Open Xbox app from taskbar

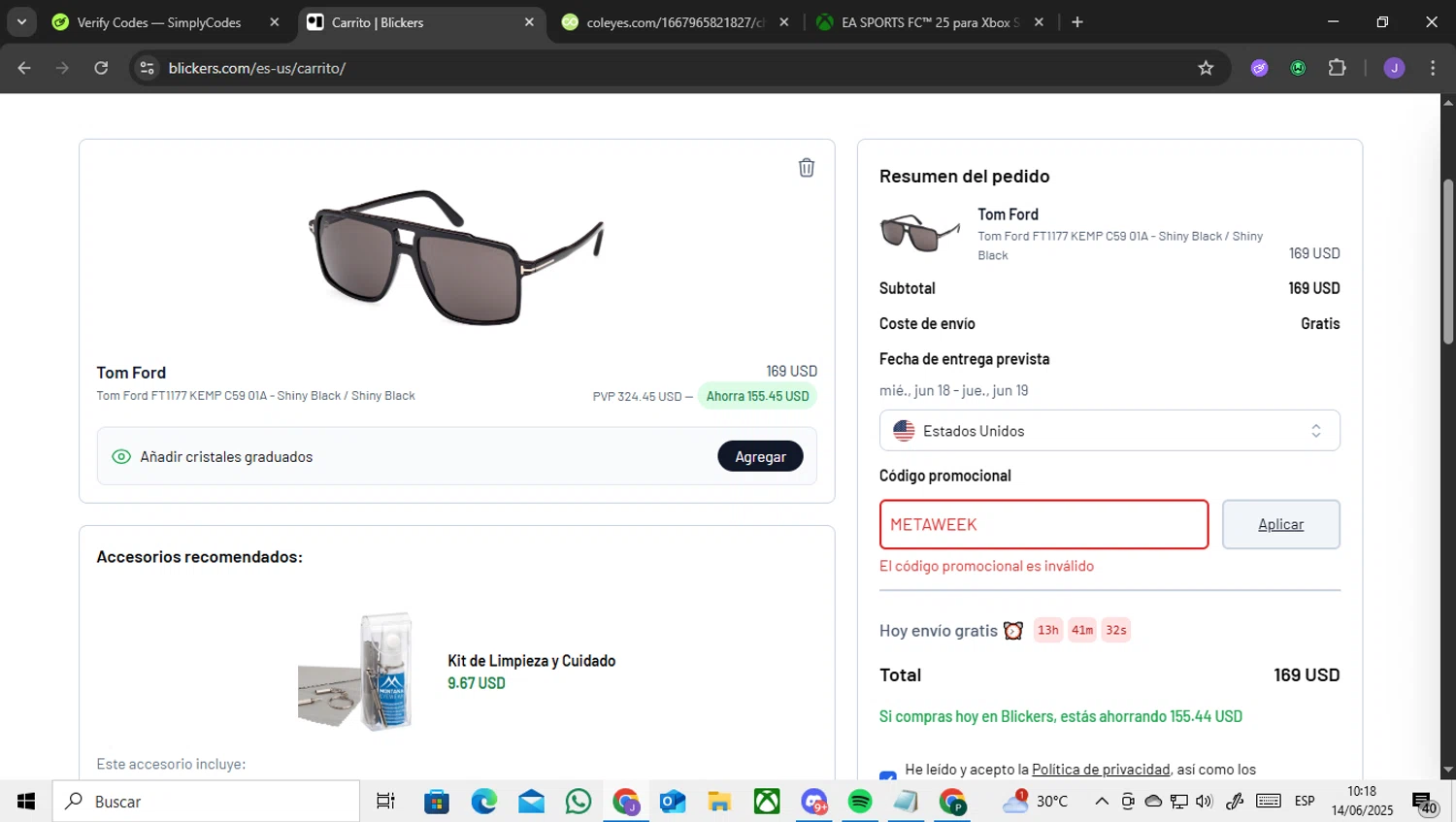tap(767, 802)
